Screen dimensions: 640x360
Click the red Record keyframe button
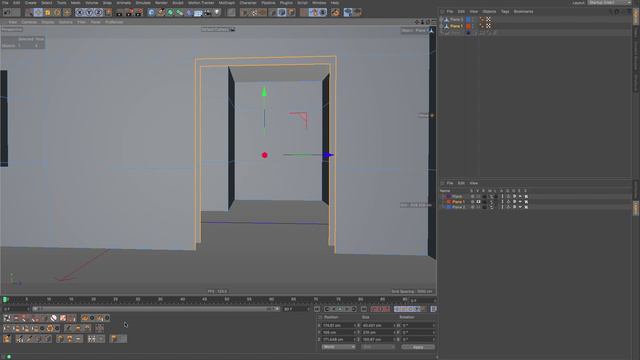click(374, 309)
